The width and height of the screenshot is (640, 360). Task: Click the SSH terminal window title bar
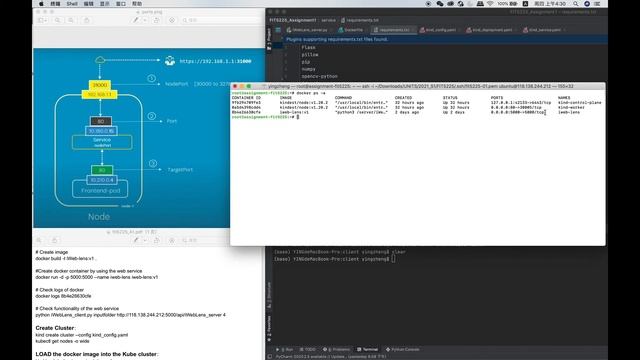coord(418,86)
